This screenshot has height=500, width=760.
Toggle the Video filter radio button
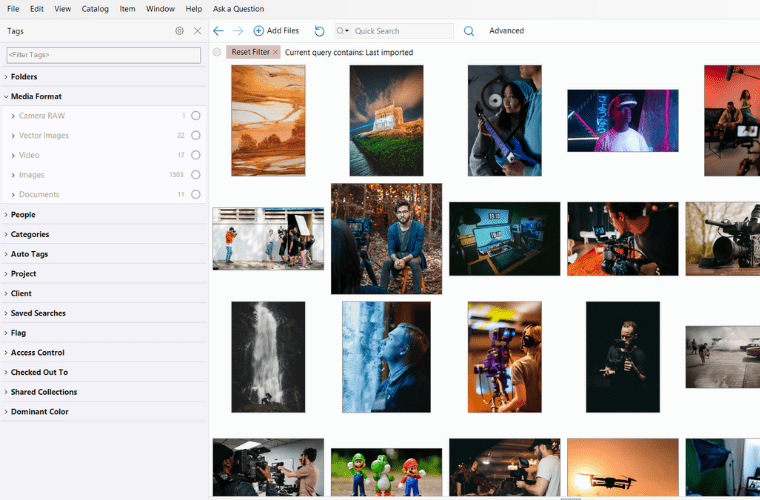click(195, 155)
